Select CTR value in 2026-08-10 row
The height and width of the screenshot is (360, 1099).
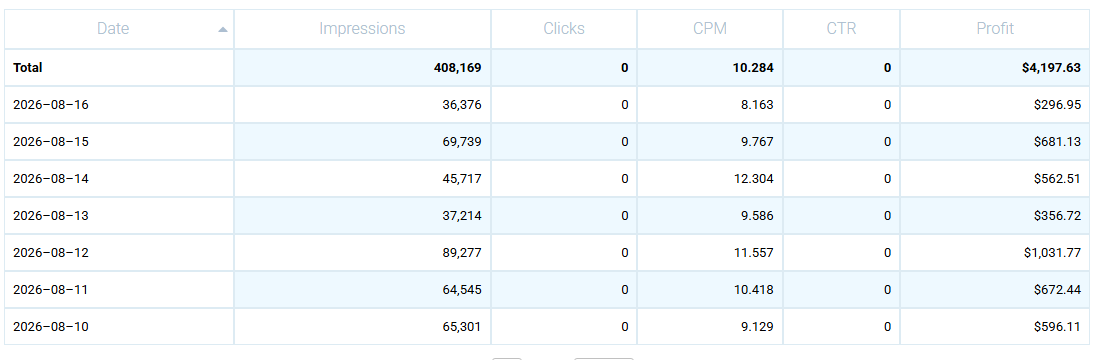(x=887, y=326)
